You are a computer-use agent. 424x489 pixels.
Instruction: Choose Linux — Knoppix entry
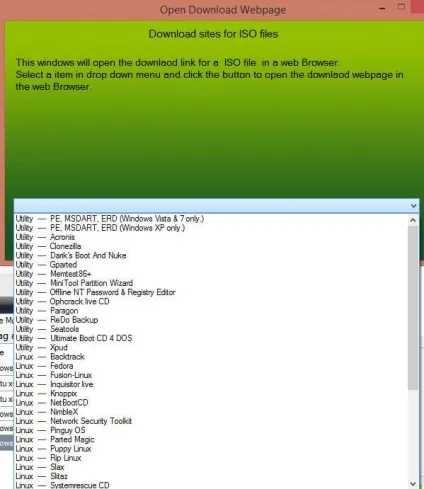tap(211, 393)
